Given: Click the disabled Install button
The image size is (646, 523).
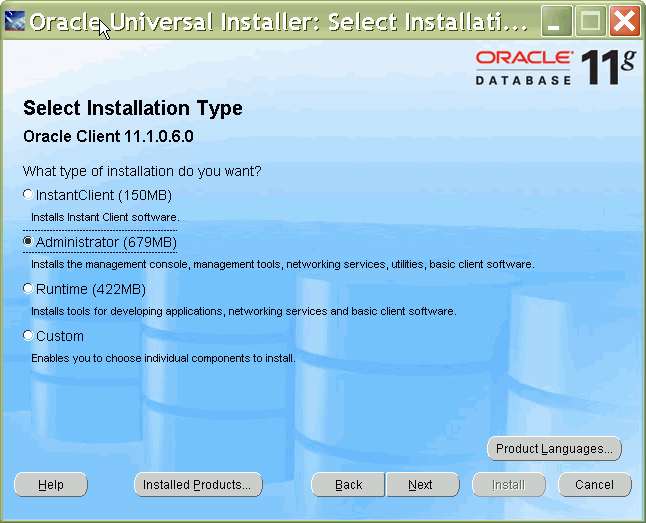Looking at the screenshot, I should pyautogui.click(x=508, y=484).
